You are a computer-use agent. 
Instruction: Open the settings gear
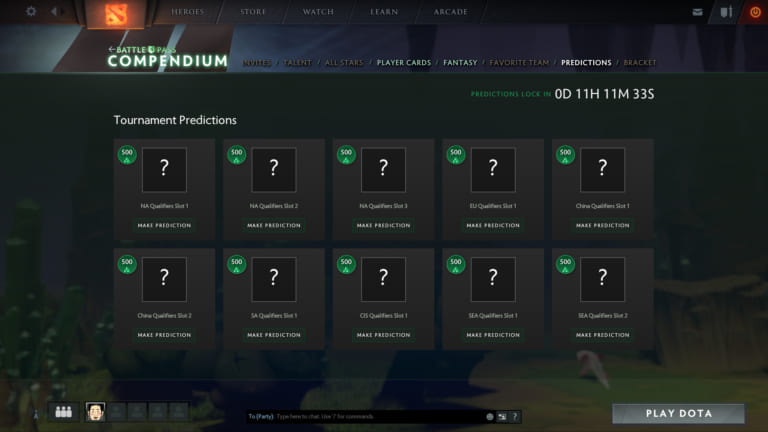(31, 11)
